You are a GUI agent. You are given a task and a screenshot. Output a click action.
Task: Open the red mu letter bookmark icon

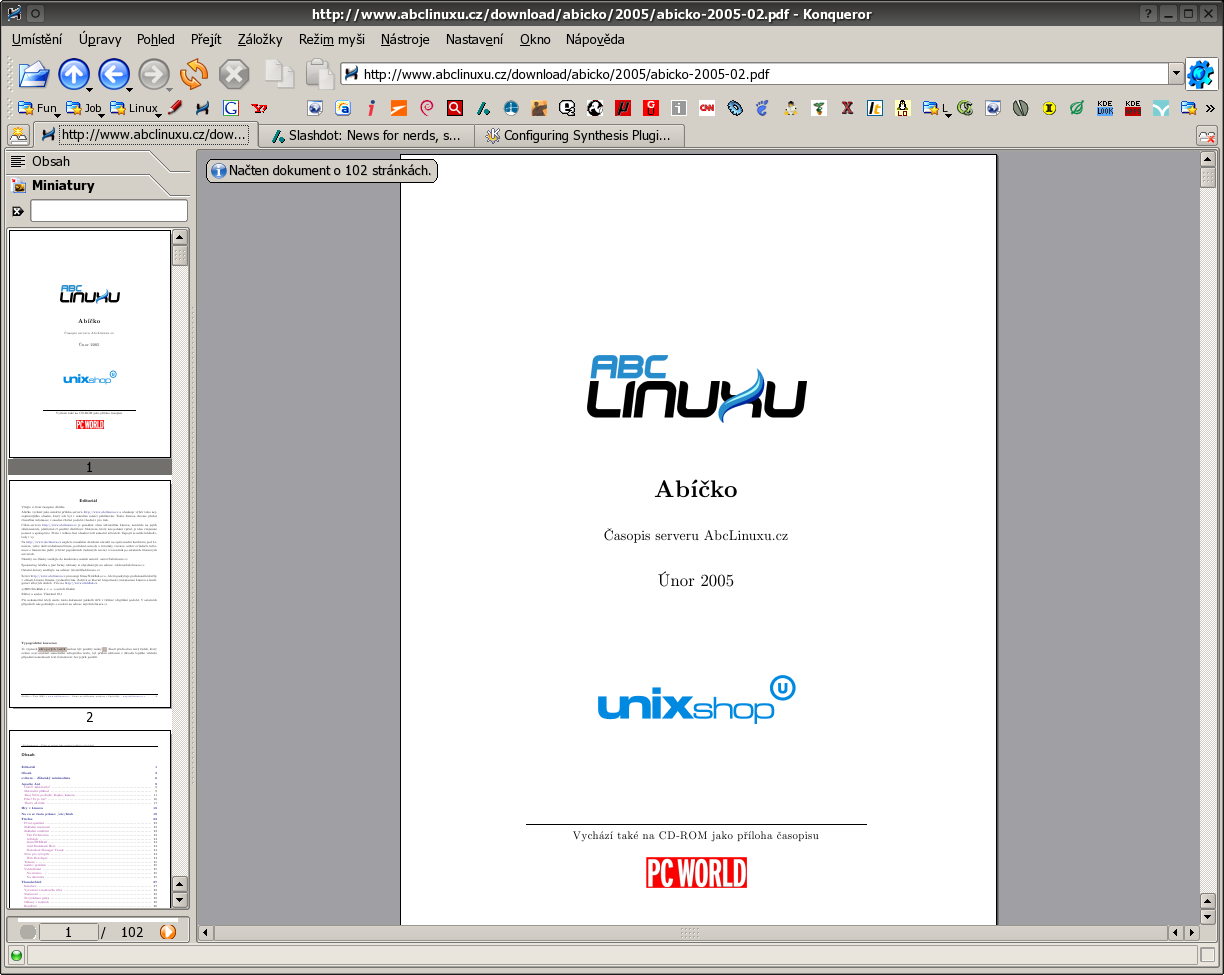tap(623, 108)
